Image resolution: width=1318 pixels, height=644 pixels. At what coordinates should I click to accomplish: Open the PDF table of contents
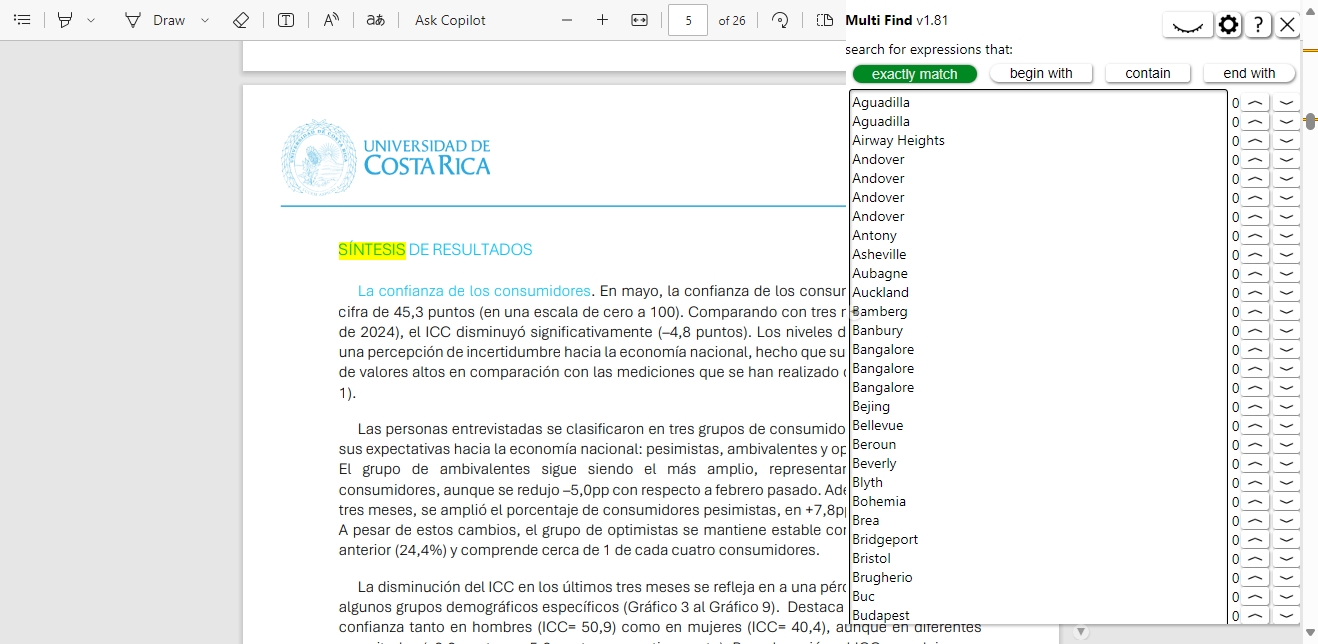(x=22, y=20)
